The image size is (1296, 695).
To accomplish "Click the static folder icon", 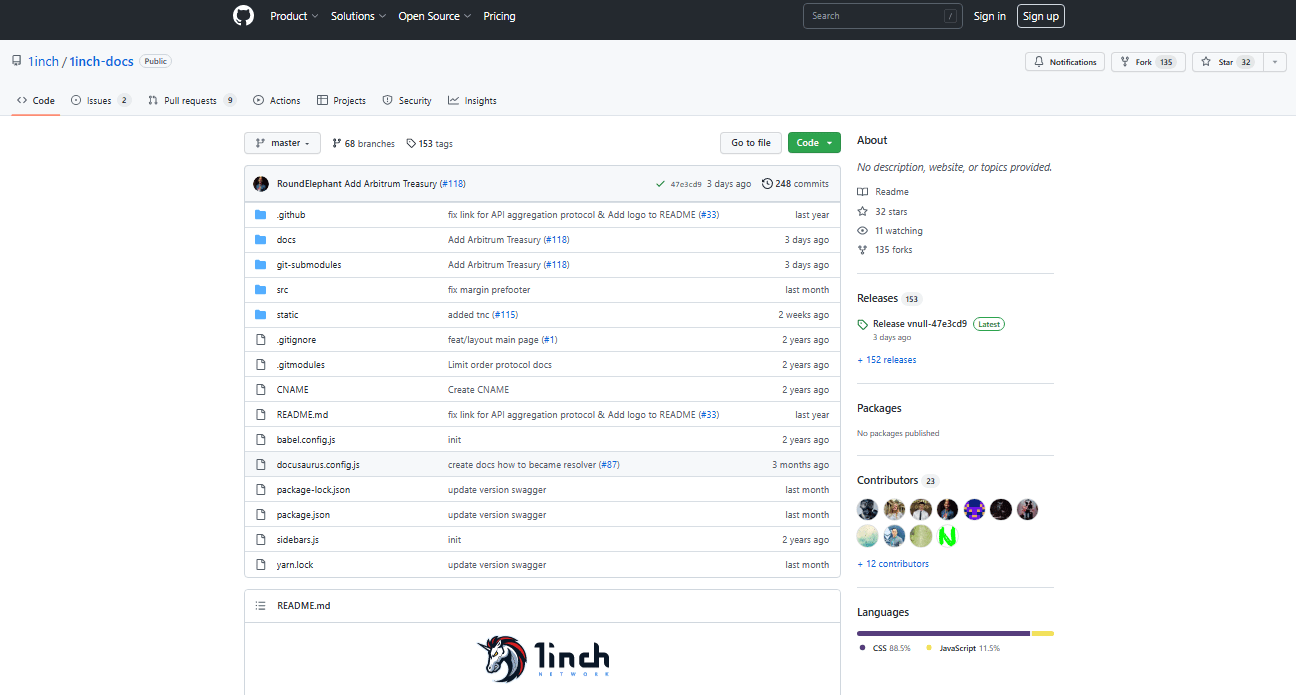I will 261,315.
